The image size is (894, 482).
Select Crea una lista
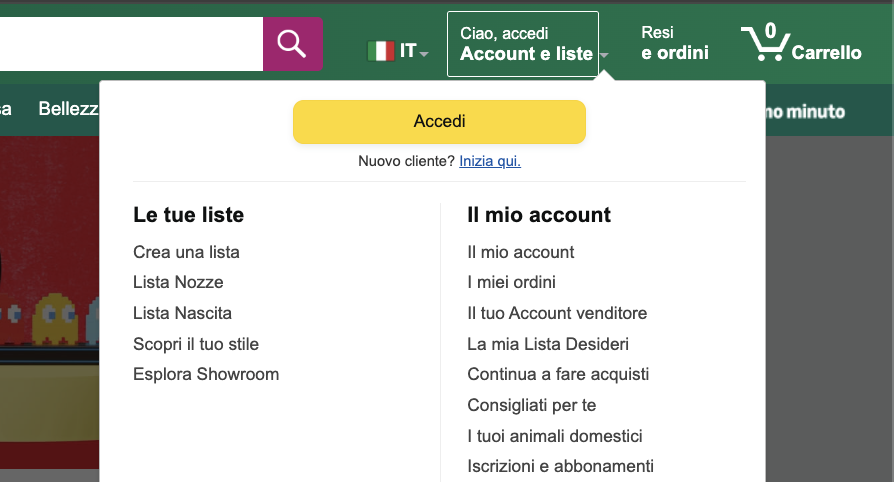point(186,252)
